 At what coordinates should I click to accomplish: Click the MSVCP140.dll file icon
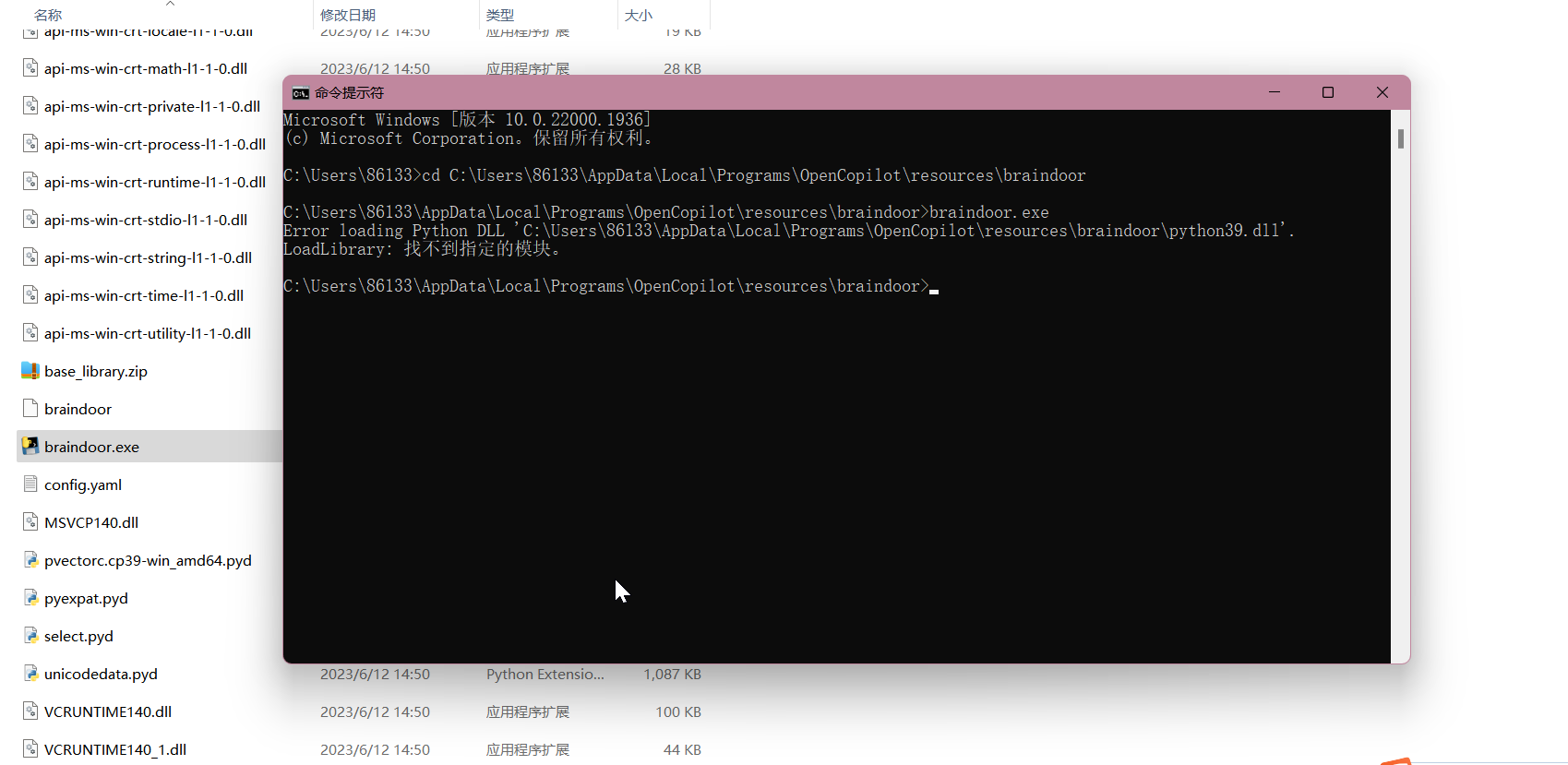point(30,522)
